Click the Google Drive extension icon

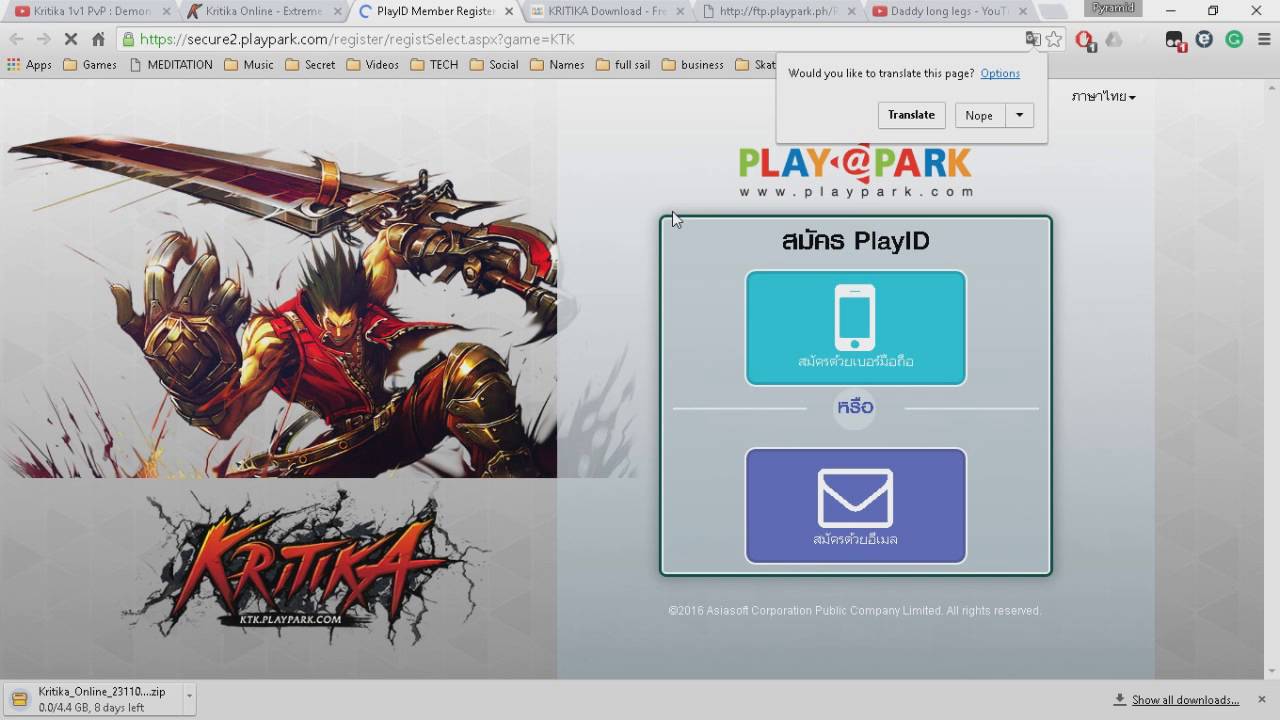tap(1114, 40)
